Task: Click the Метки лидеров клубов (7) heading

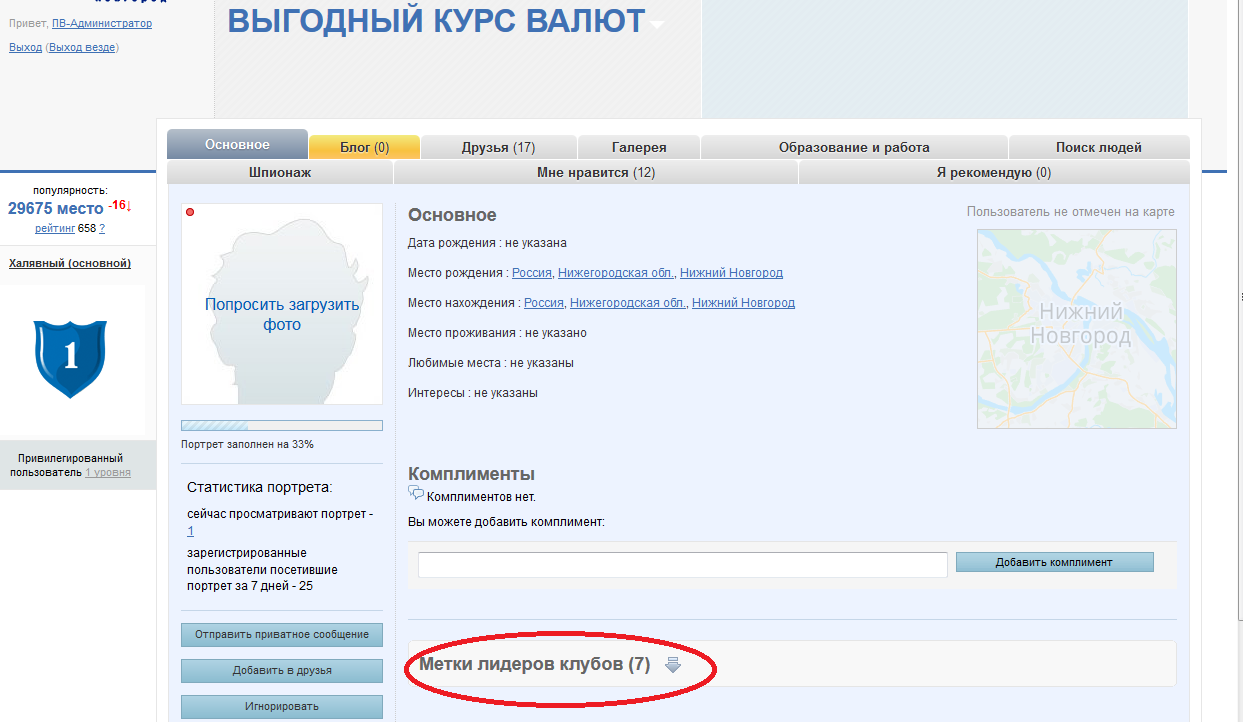Action: coord(535,664)
